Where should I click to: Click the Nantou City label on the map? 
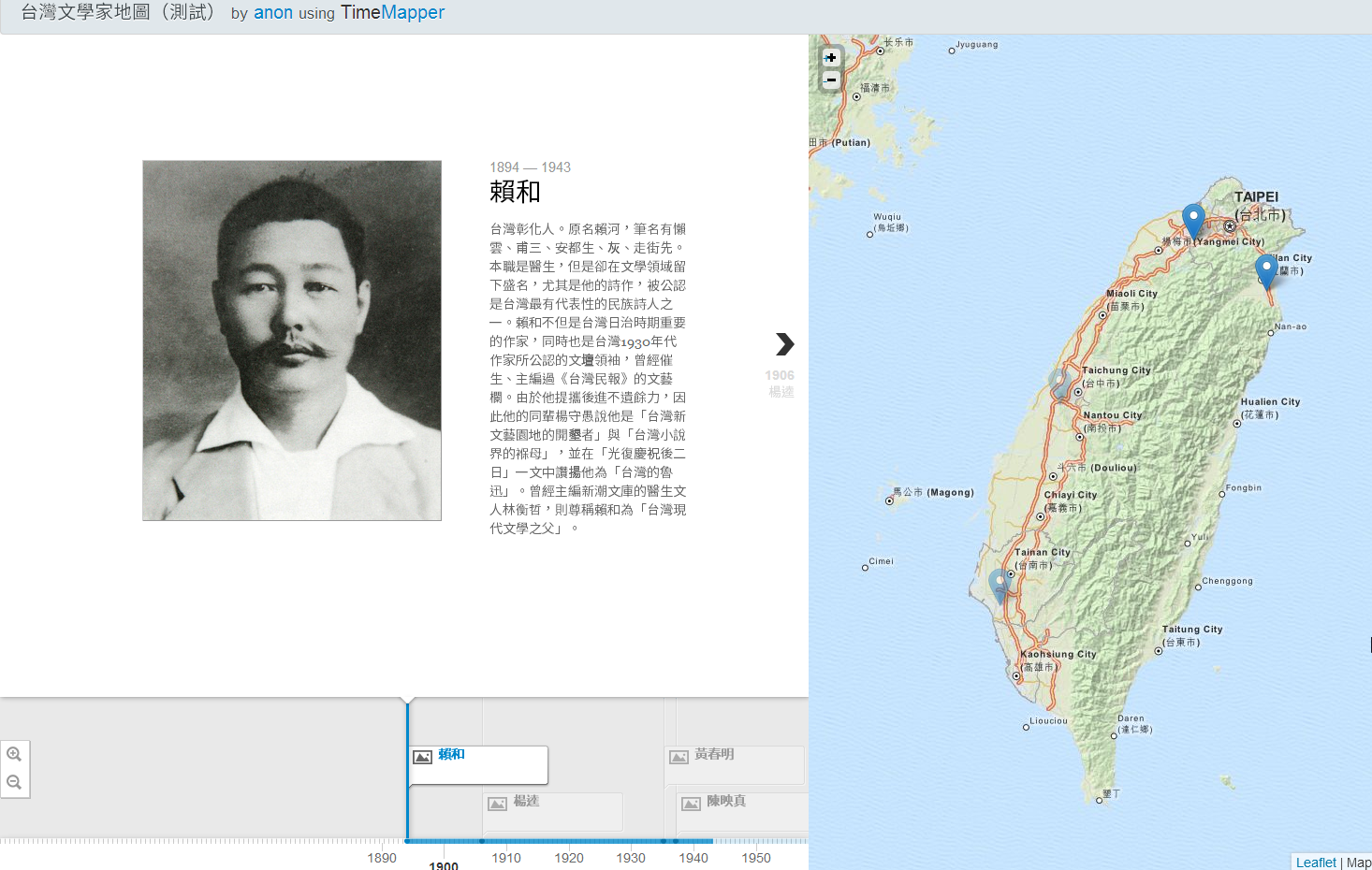(x=1113, y=415)
